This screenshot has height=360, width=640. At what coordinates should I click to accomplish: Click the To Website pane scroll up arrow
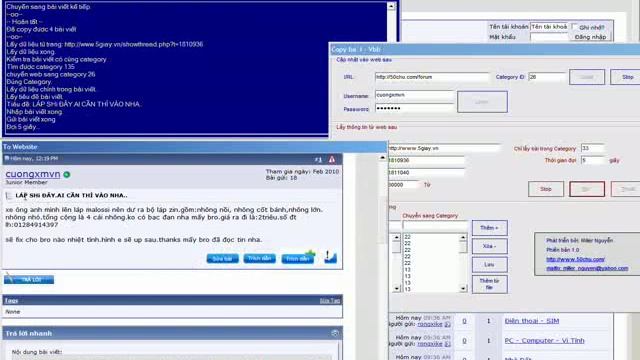pos(382,158)
